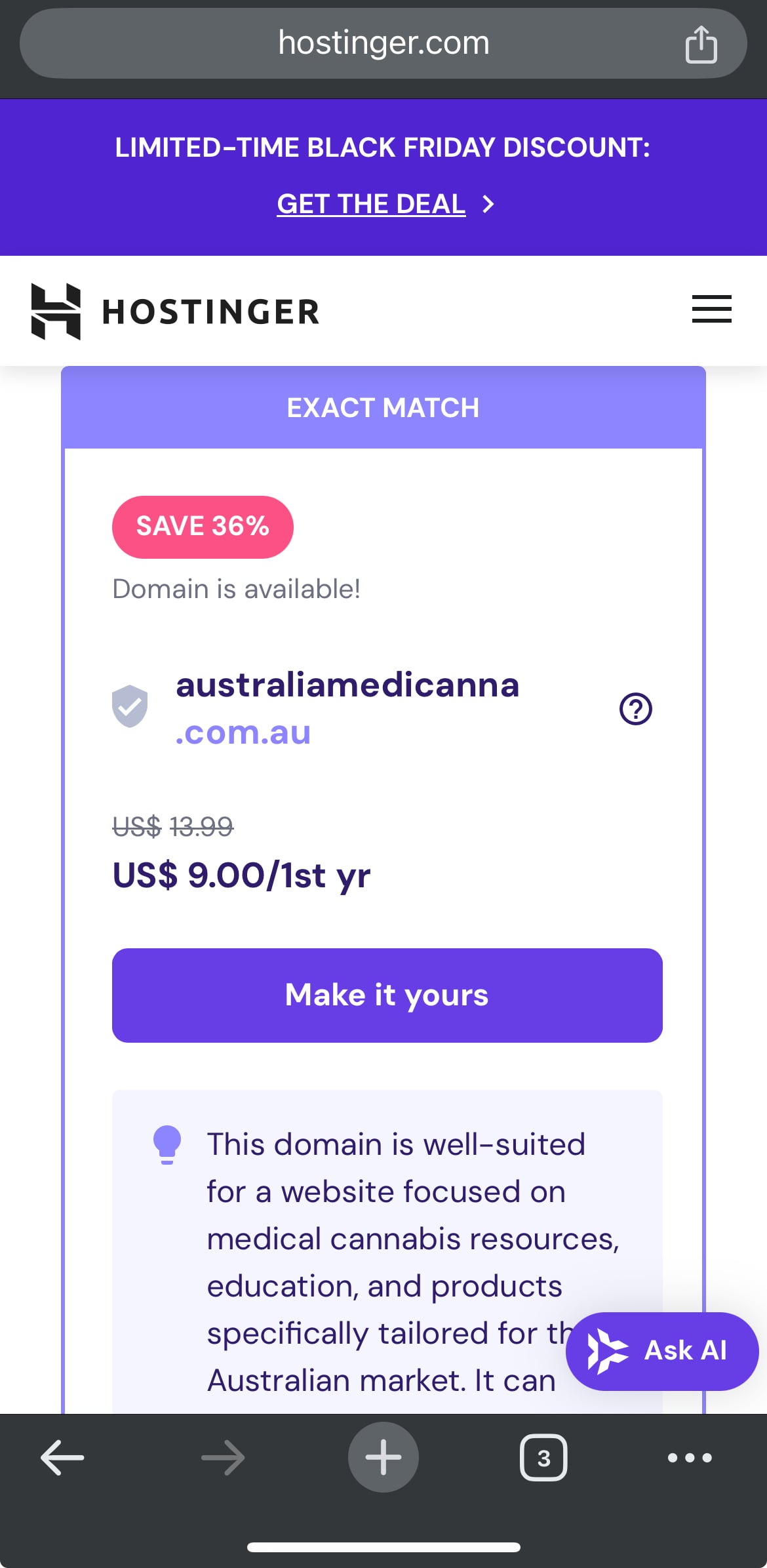Open the browser three-dot more menu

[690, 1457]
